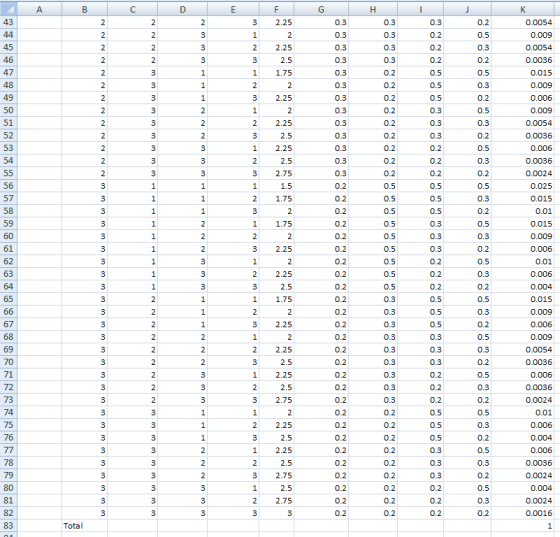
Task: Select column F header
Action: pyautogui.click(x=276, y=10)
